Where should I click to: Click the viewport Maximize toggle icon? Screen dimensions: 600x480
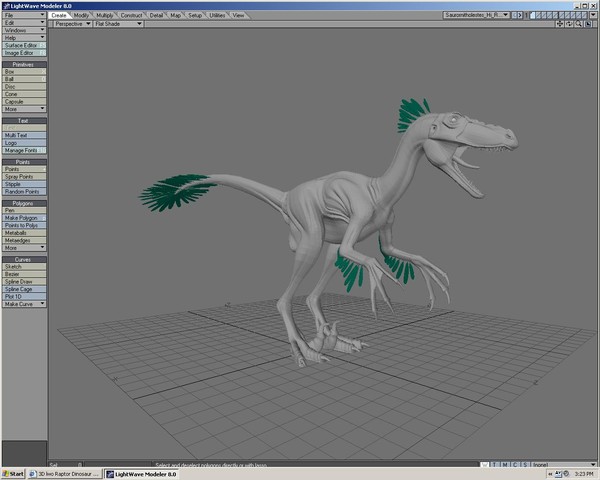click(x=588, y=24)
